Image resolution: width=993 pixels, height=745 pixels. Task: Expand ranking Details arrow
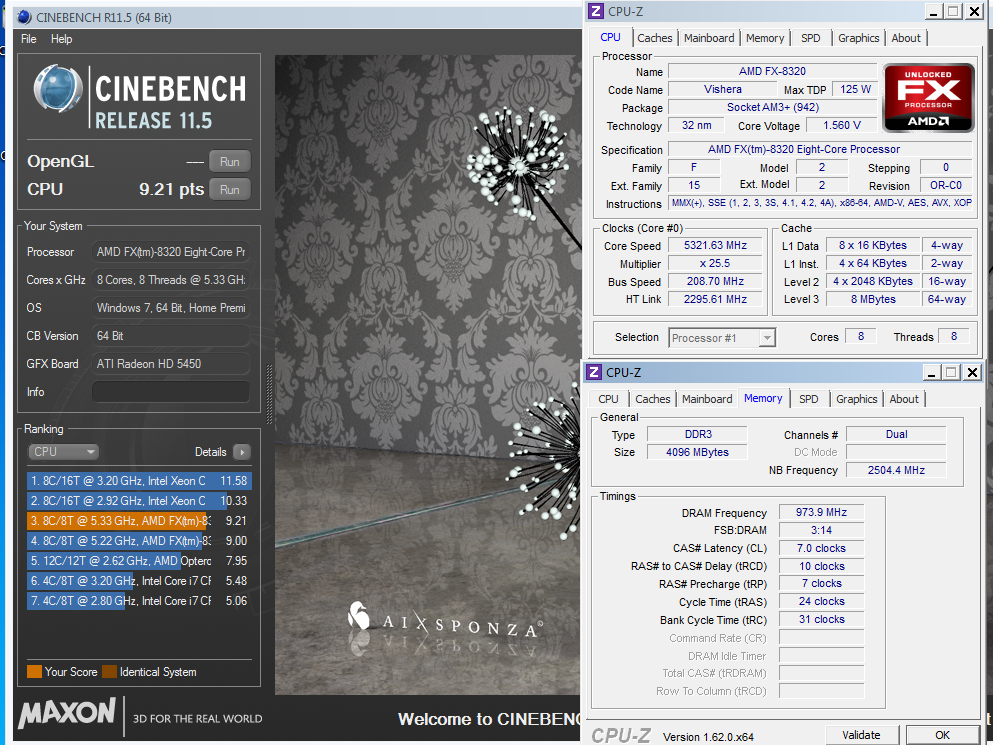(241, 452)
